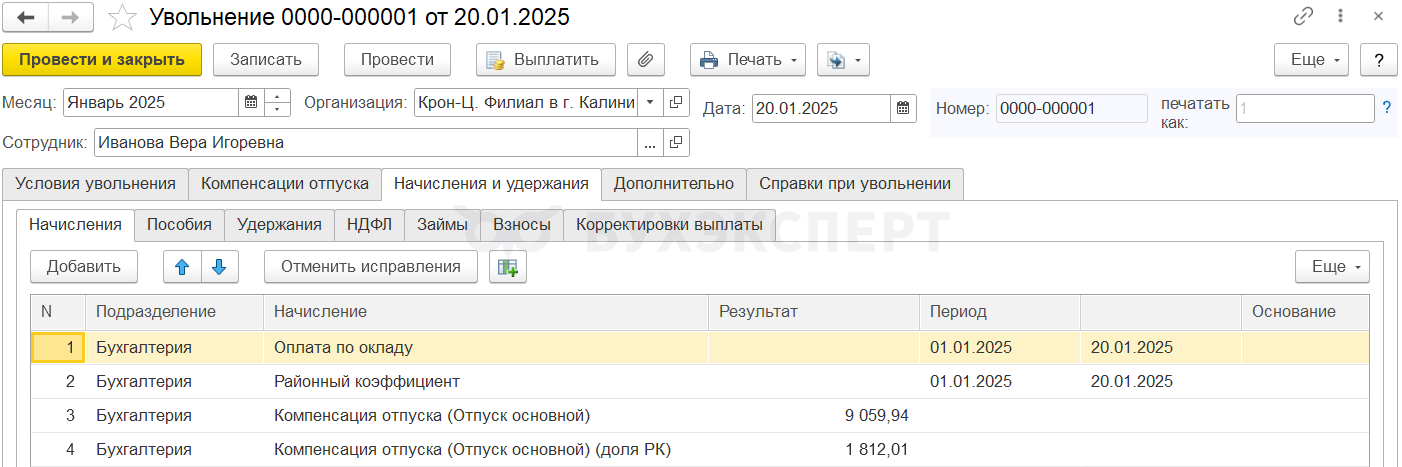Copy the document link via chain icon
The image size is (1402, 467).
click(x=1304, y=17)
